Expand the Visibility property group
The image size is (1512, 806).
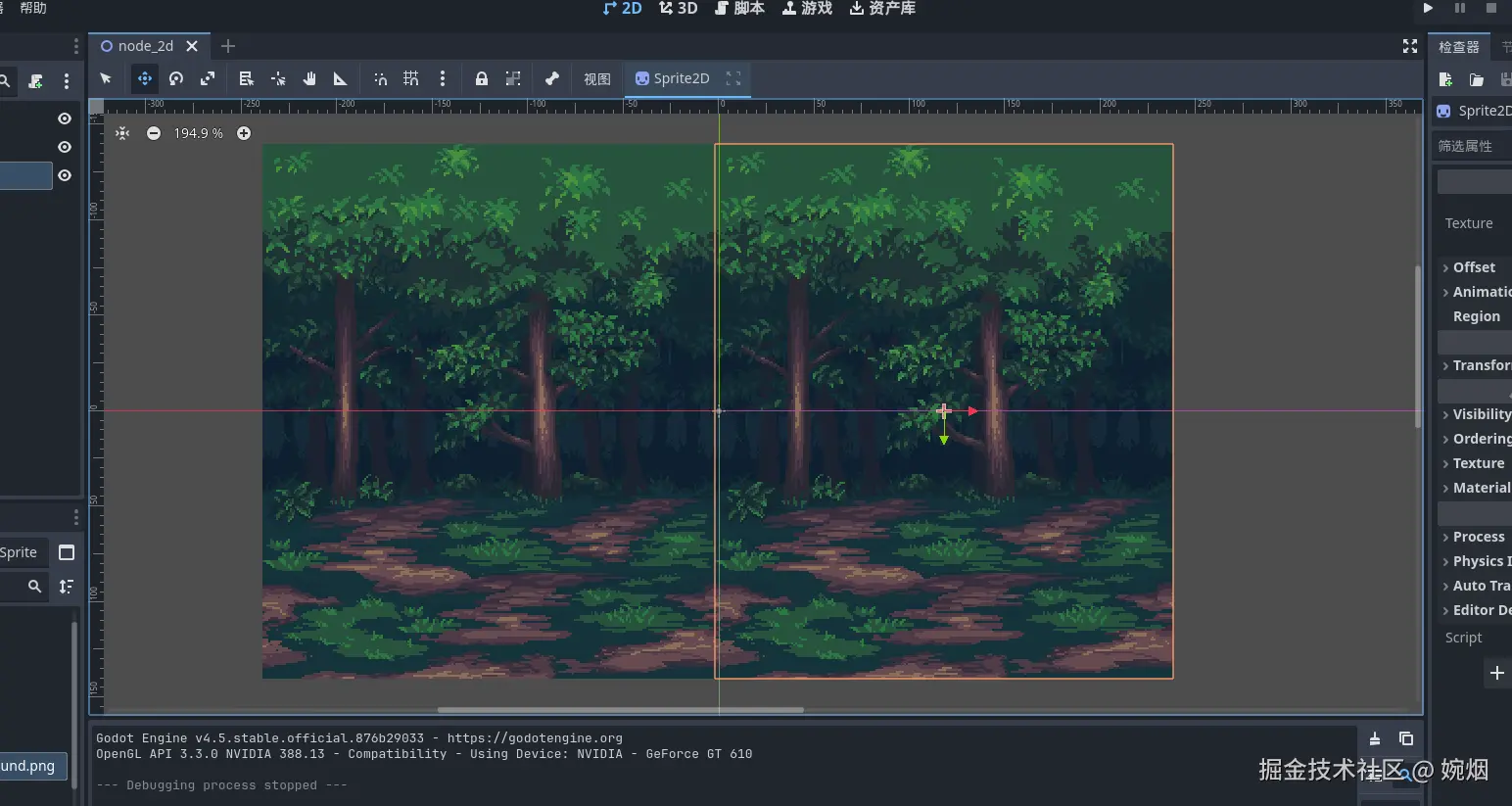[x=1475, y=414]
